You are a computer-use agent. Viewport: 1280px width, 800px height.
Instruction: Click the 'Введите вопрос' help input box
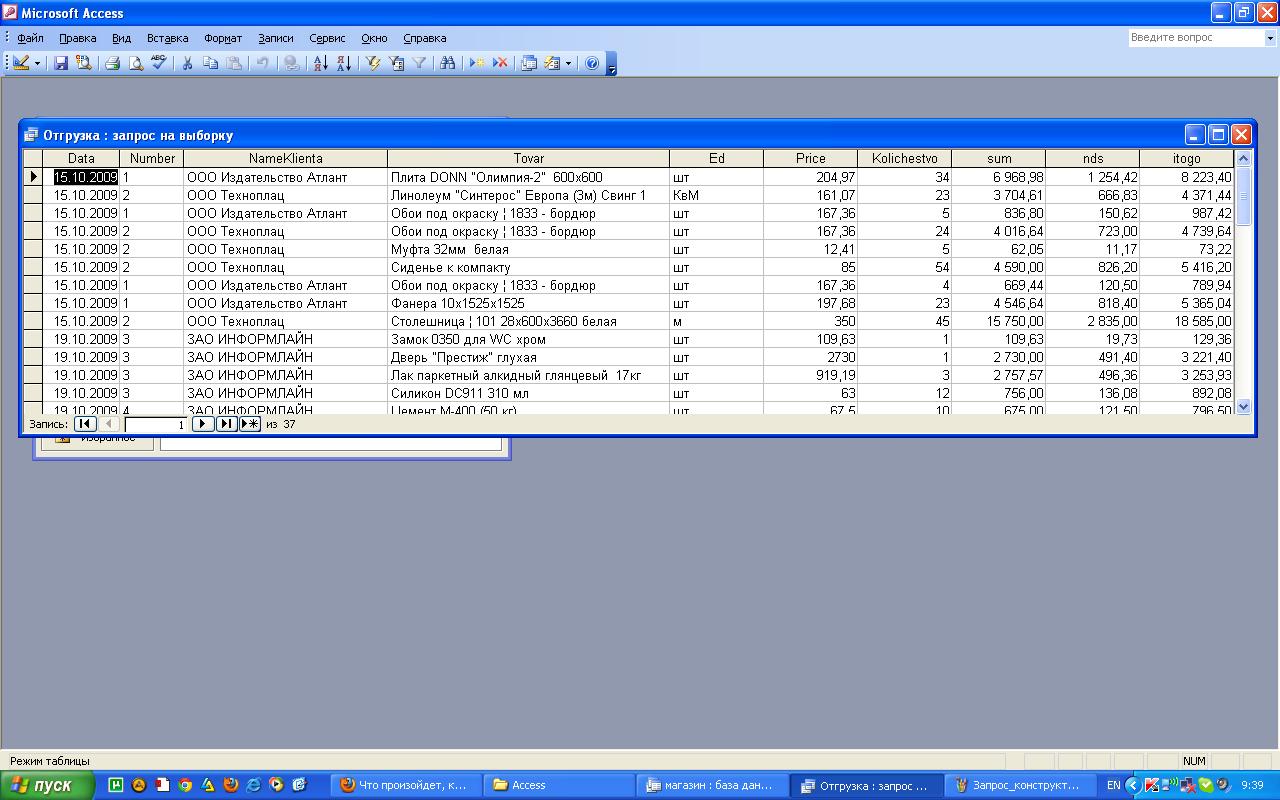tap(1196, 38)
